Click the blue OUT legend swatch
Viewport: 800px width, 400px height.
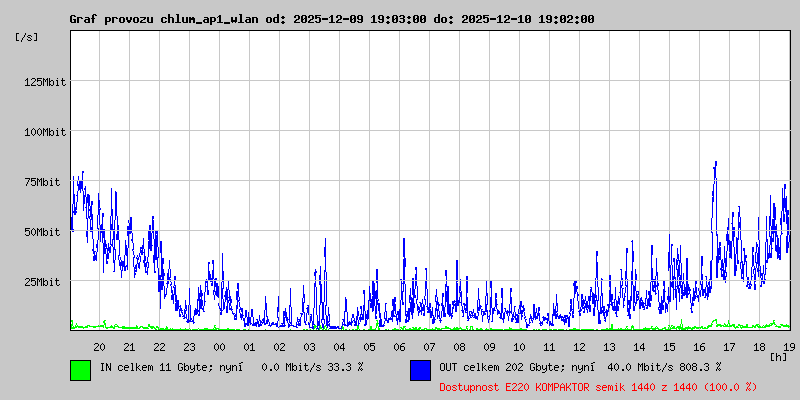420,369
